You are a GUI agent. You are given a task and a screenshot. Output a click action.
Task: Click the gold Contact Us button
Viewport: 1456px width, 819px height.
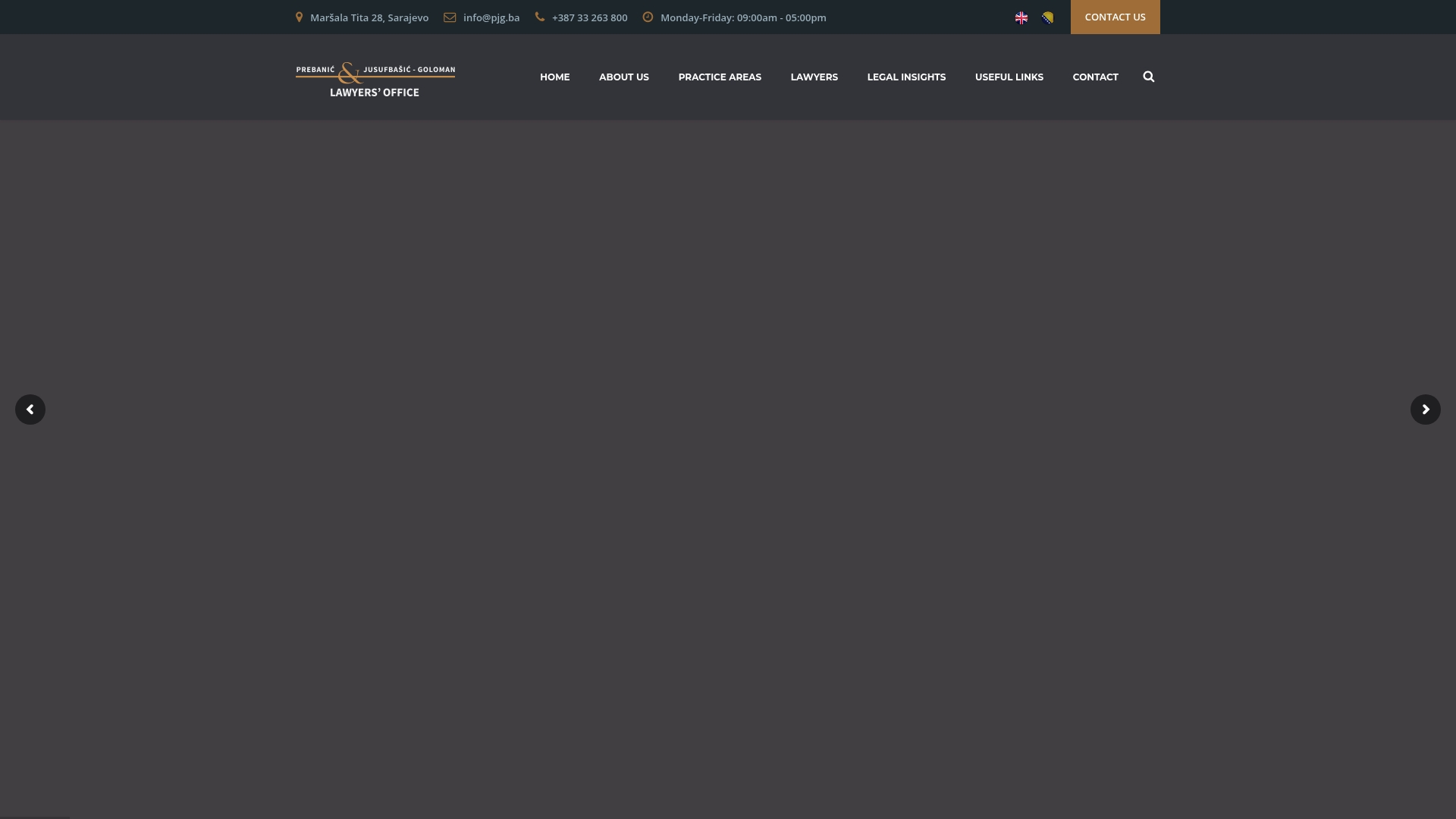[x=1115, y=17]
